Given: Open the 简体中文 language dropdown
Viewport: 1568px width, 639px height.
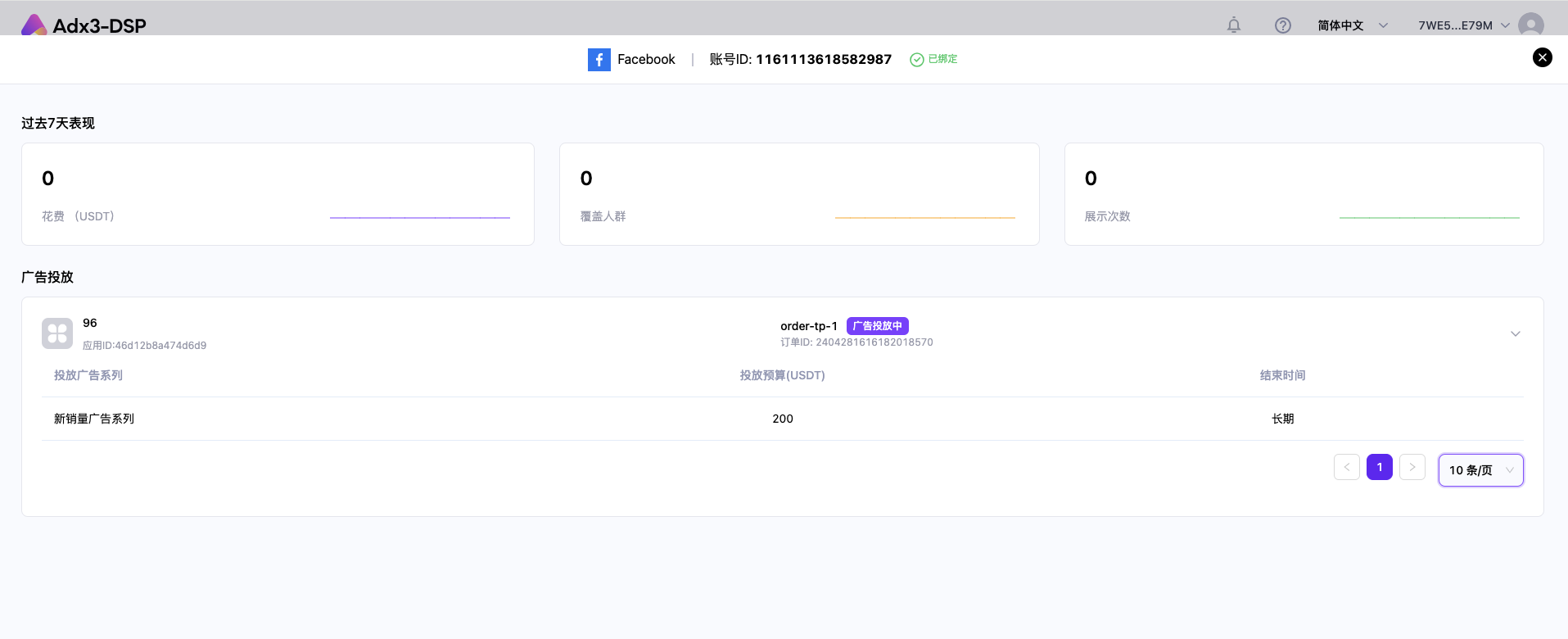Looking at the screenshot, I should point(1352,25).
